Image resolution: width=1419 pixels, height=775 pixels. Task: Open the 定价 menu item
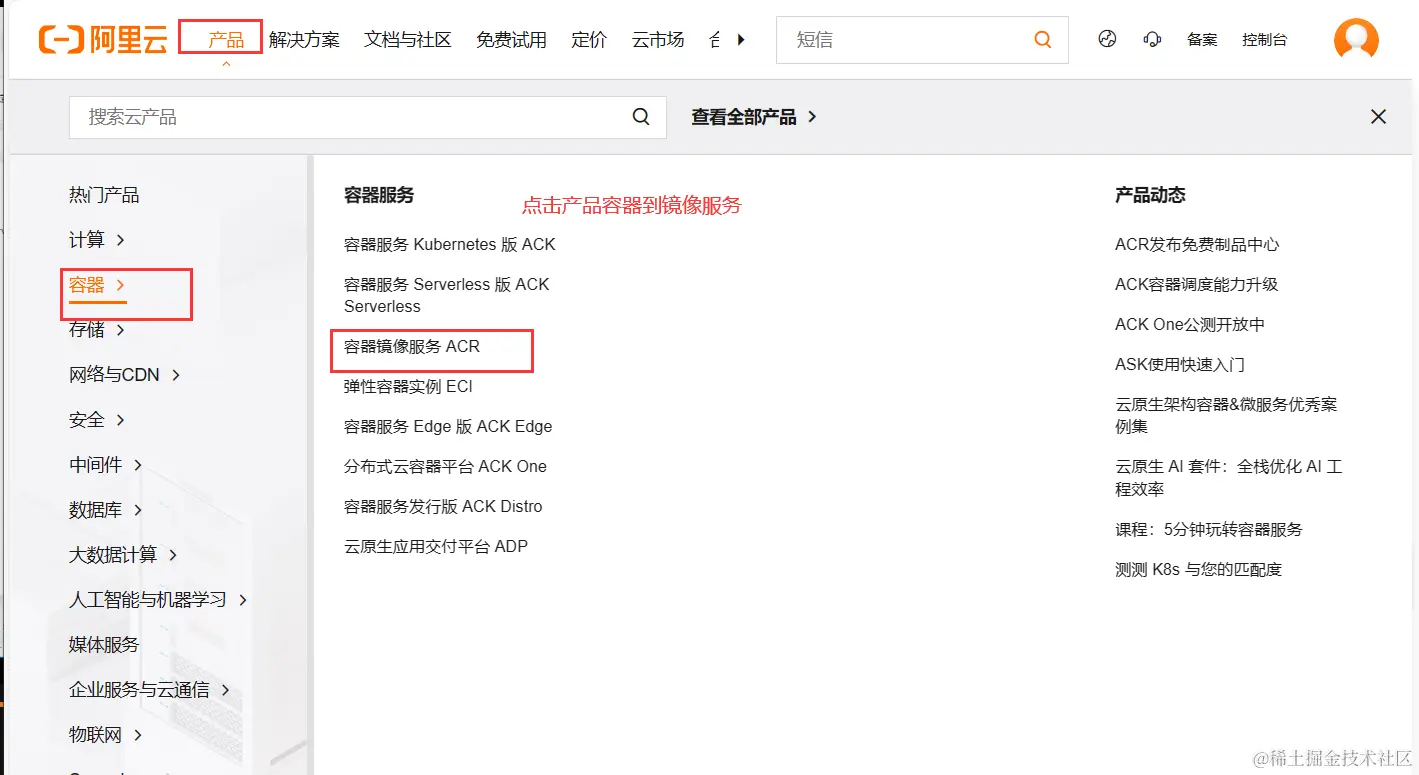[x=589, y=40]
